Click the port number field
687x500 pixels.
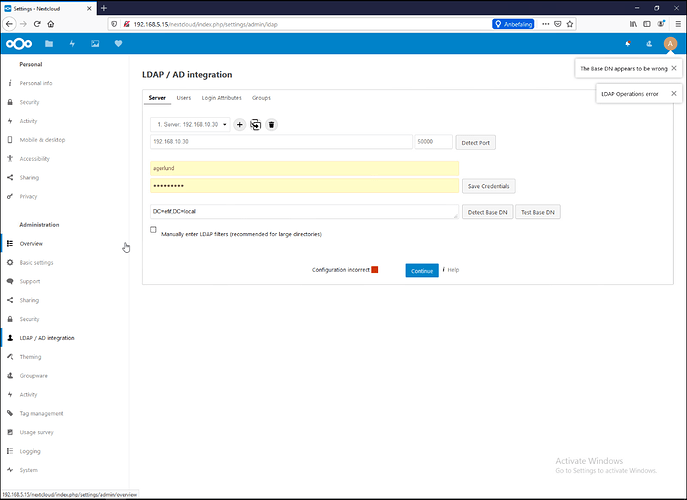(433, 142)
